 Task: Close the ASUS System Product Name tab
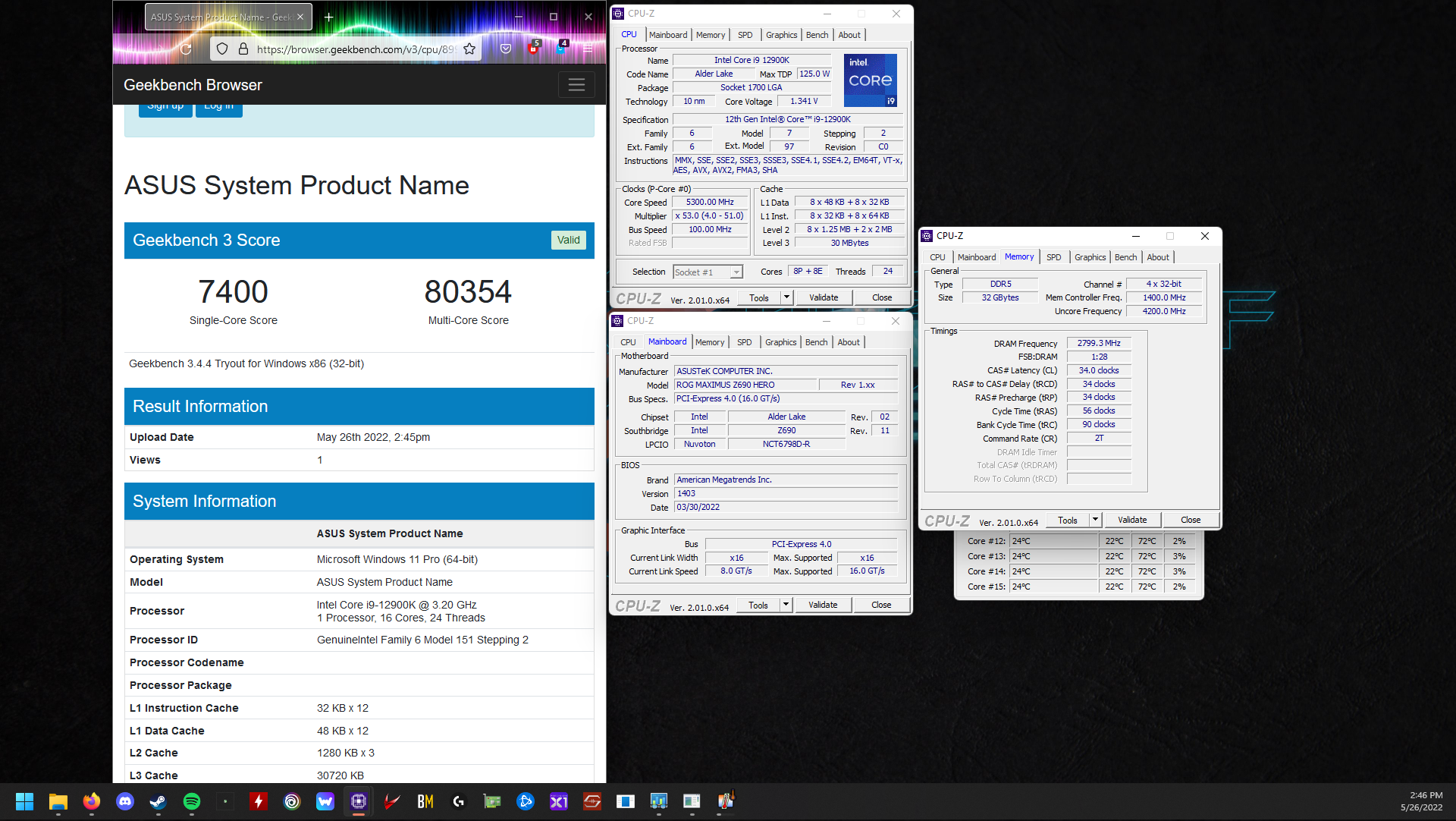coord(300,17)
